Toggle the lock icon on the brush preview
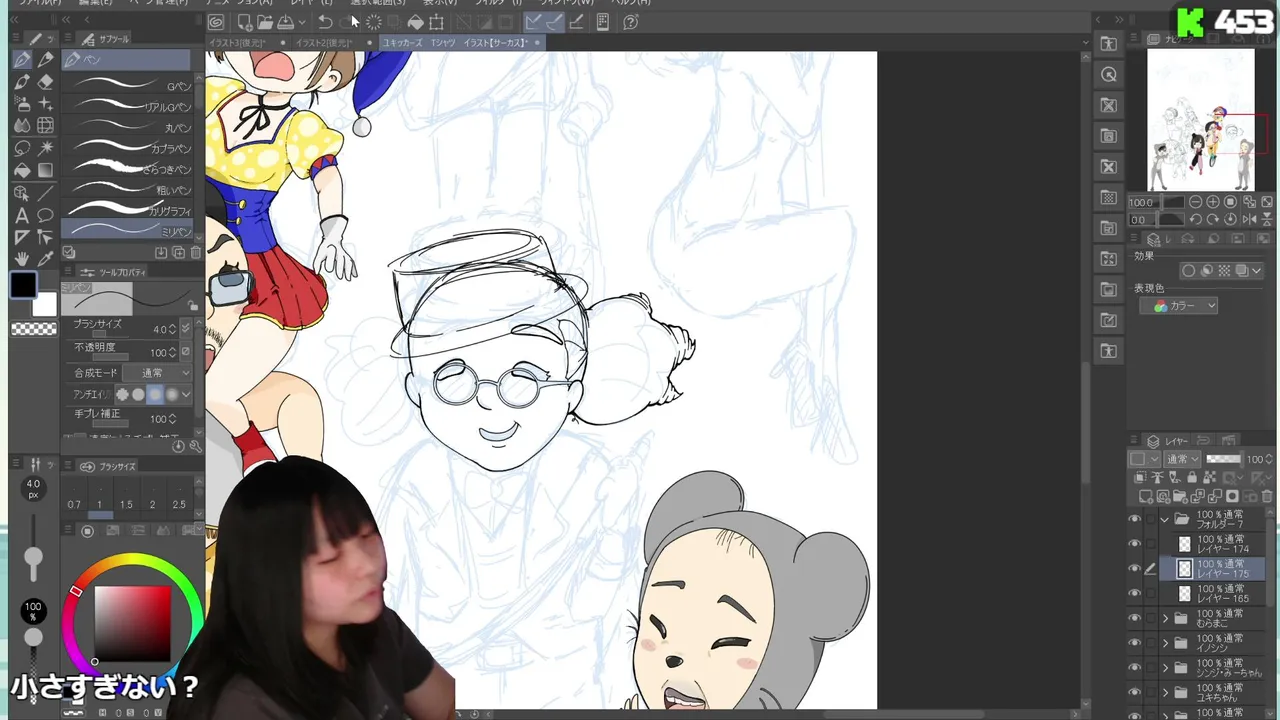This screenshot has width=1280, height=720. tap(191, 304)
